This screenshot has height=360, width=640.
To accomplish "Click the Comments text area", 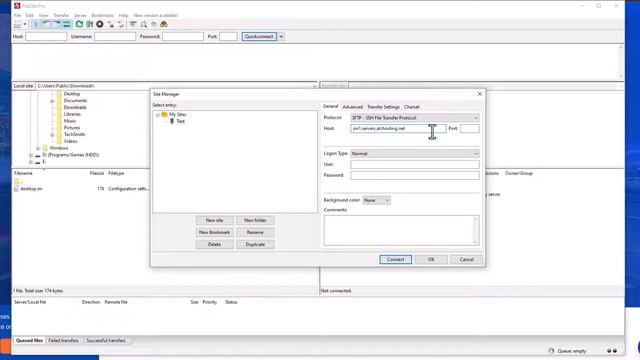I will [x=402, y=231].
